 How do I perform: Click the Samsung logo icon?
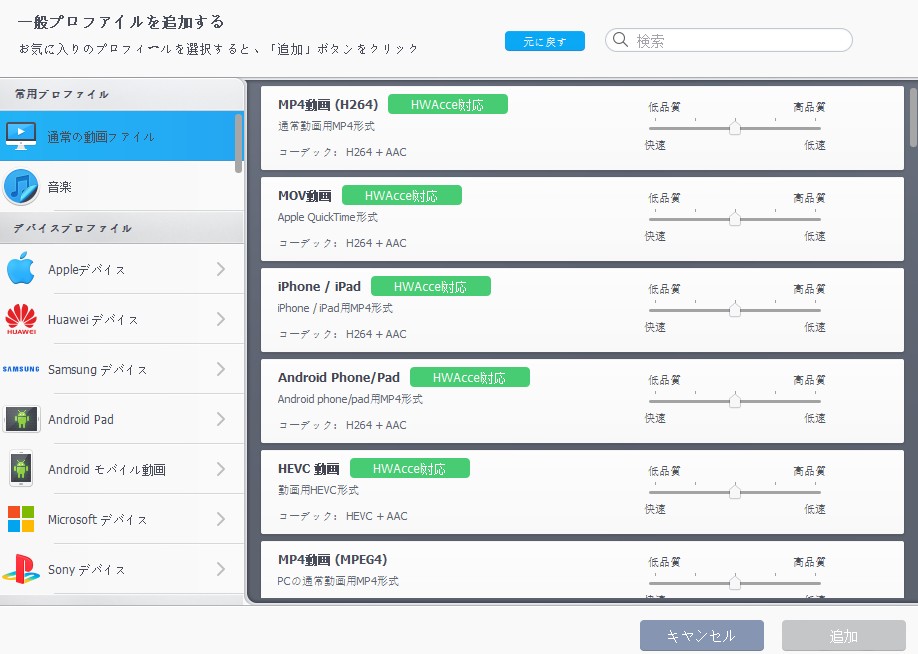pyautogui.click(x=21, y=369)
